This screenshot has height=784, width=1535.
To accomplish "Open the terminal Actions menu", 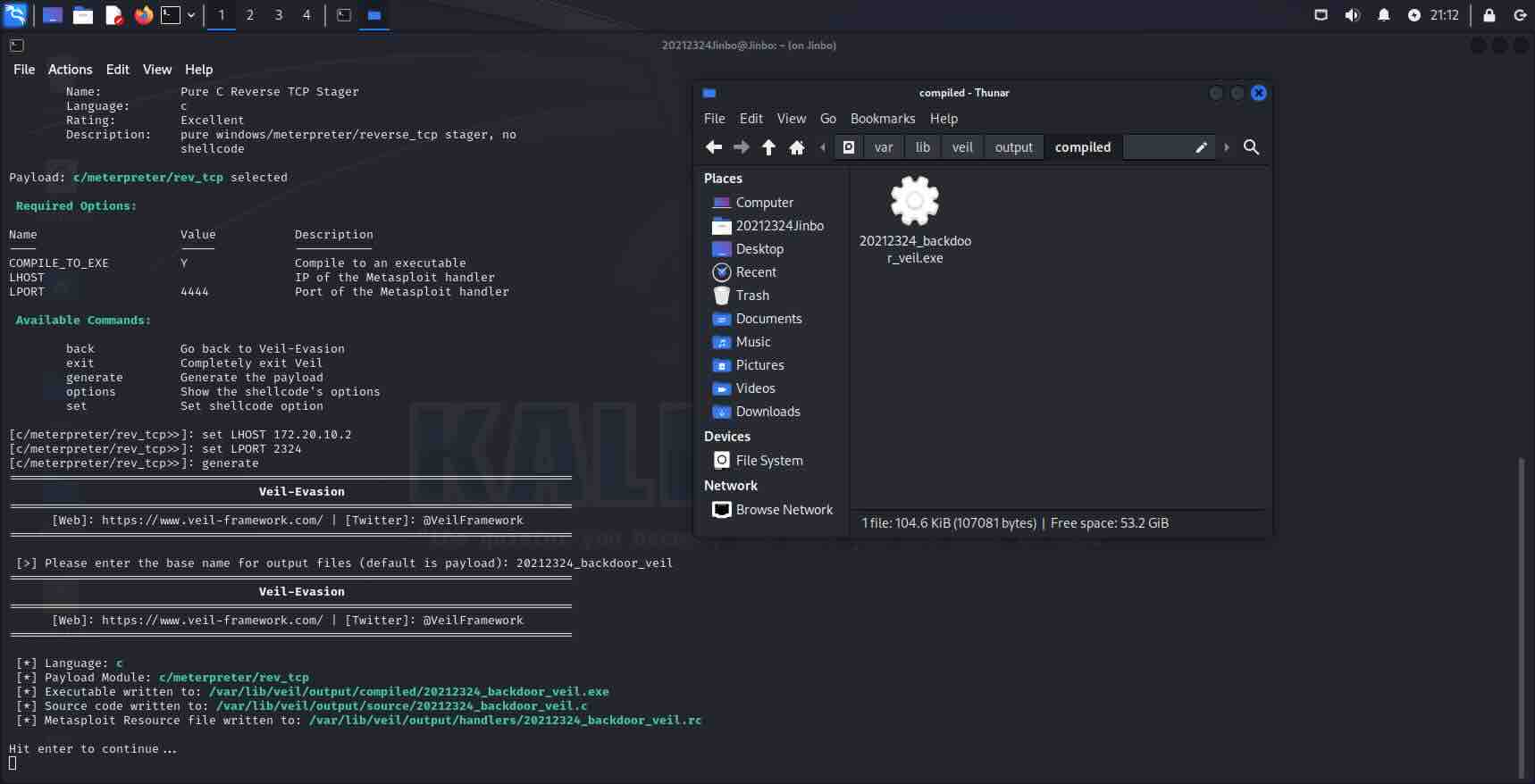I will coord(70,70).
